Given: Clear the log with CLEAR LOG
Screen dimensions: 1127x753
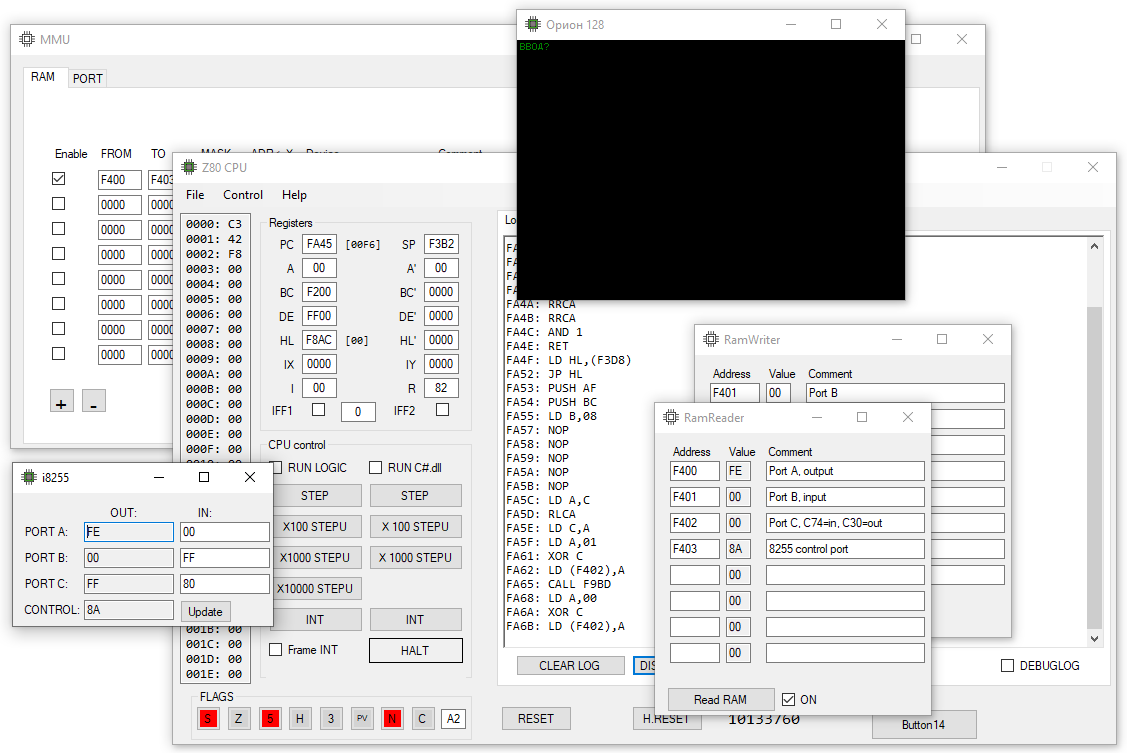Looking at the screenshot, I should (x=569, y=665).
